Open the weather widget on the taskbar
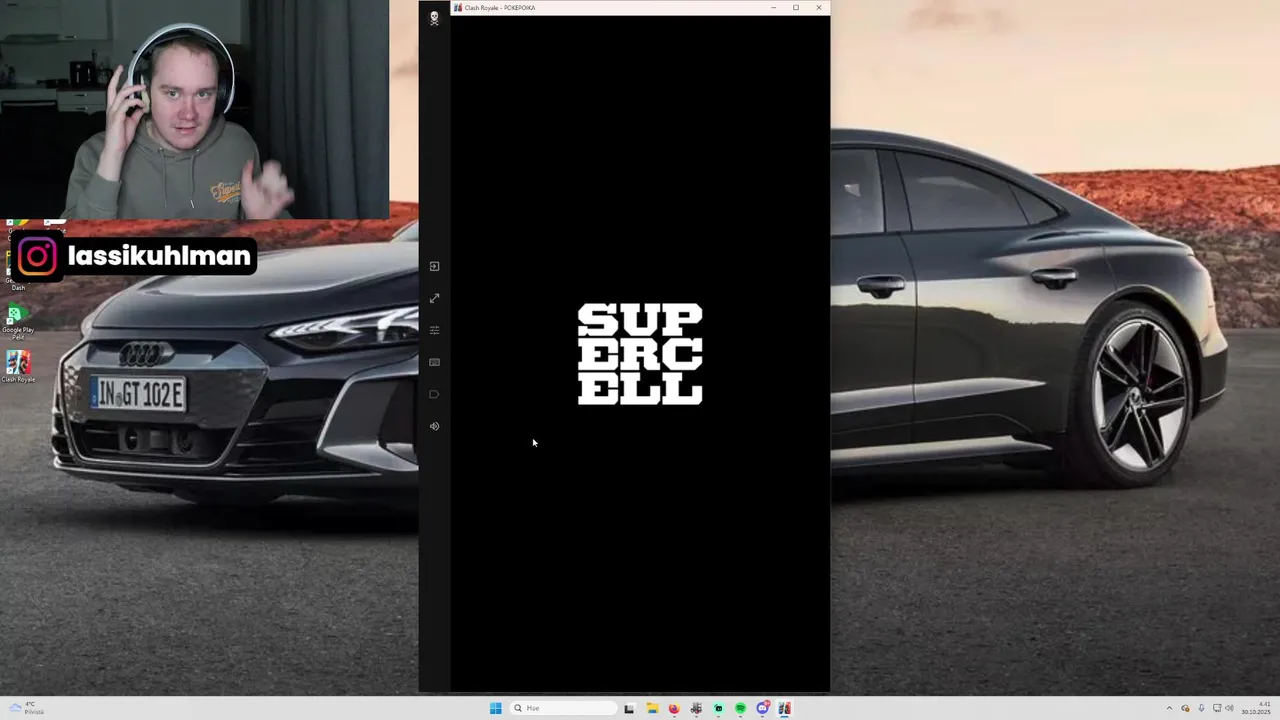 (28, 708)
